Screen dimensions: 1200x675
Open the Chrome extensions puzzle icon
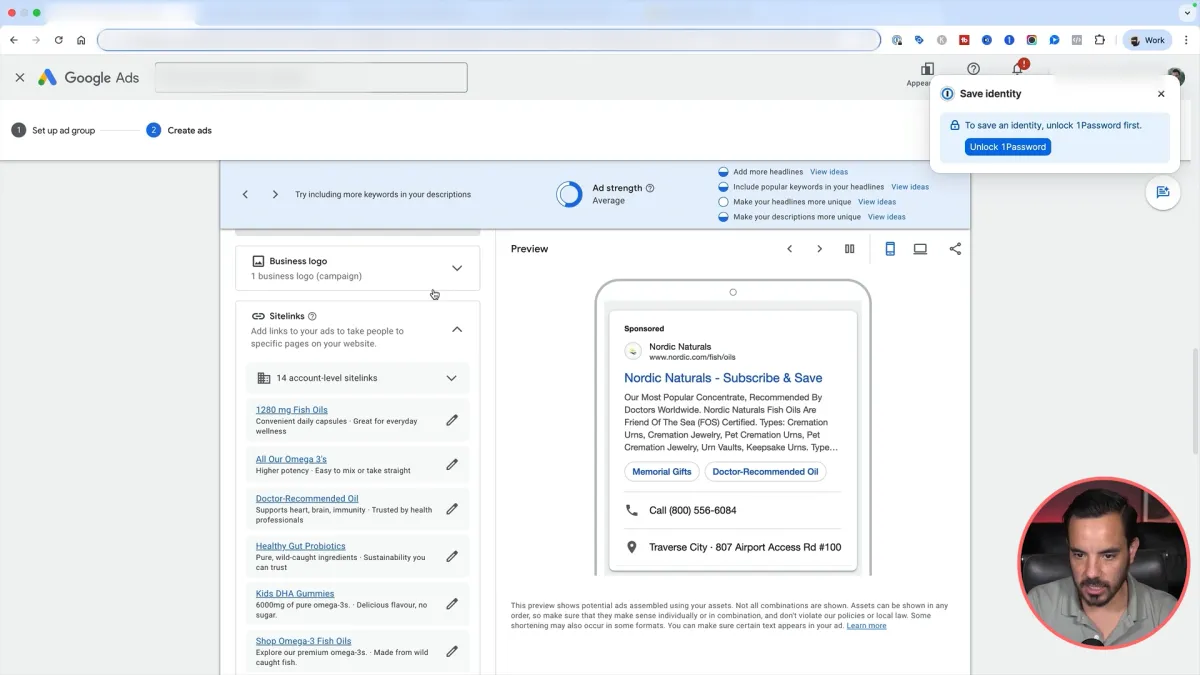[x=1100, y=40]
